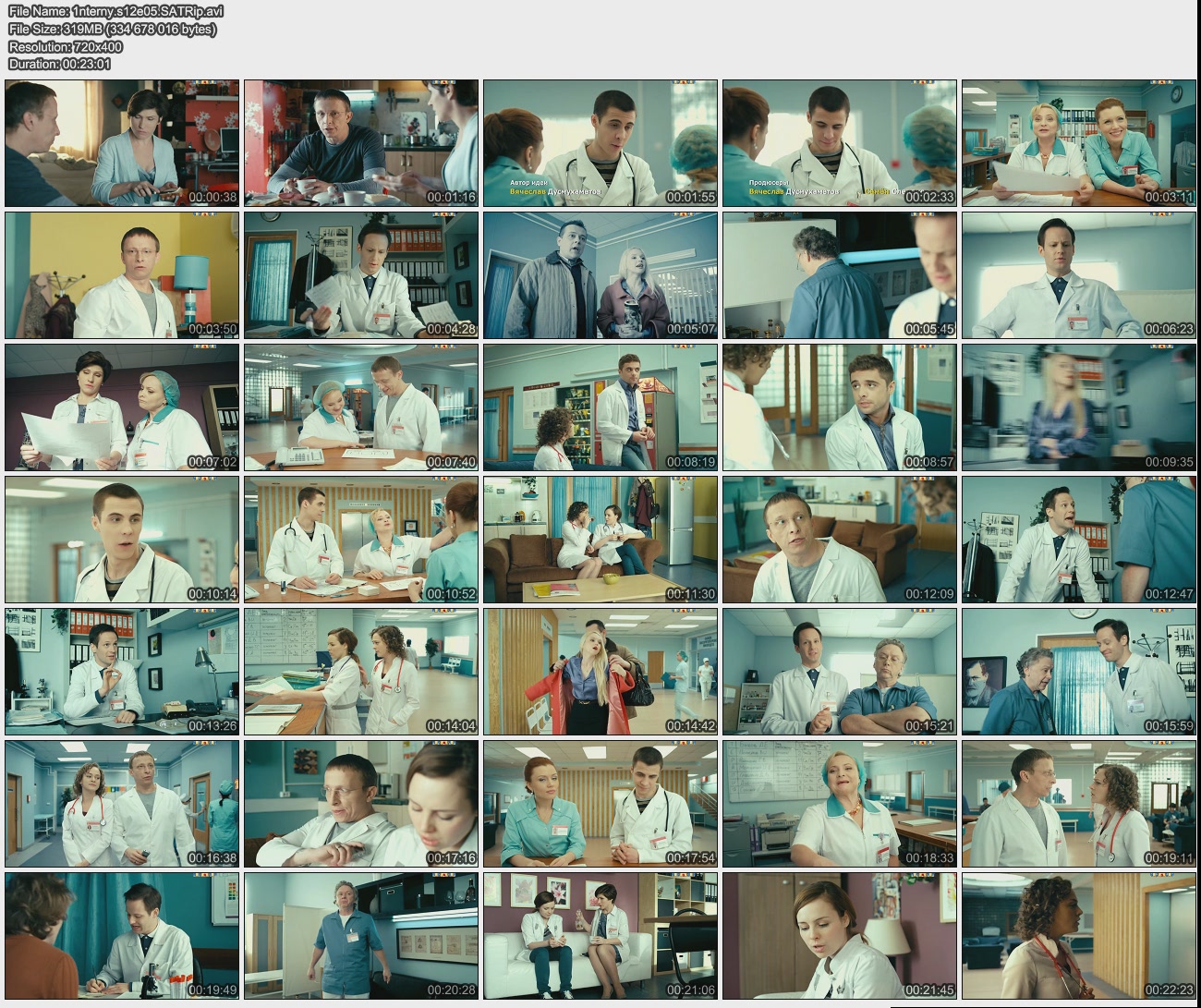1201x1008 pixels.
Task: Open the thumbnail marked 00:17:54
Action: pyautogui.click(x=600, y=804)
